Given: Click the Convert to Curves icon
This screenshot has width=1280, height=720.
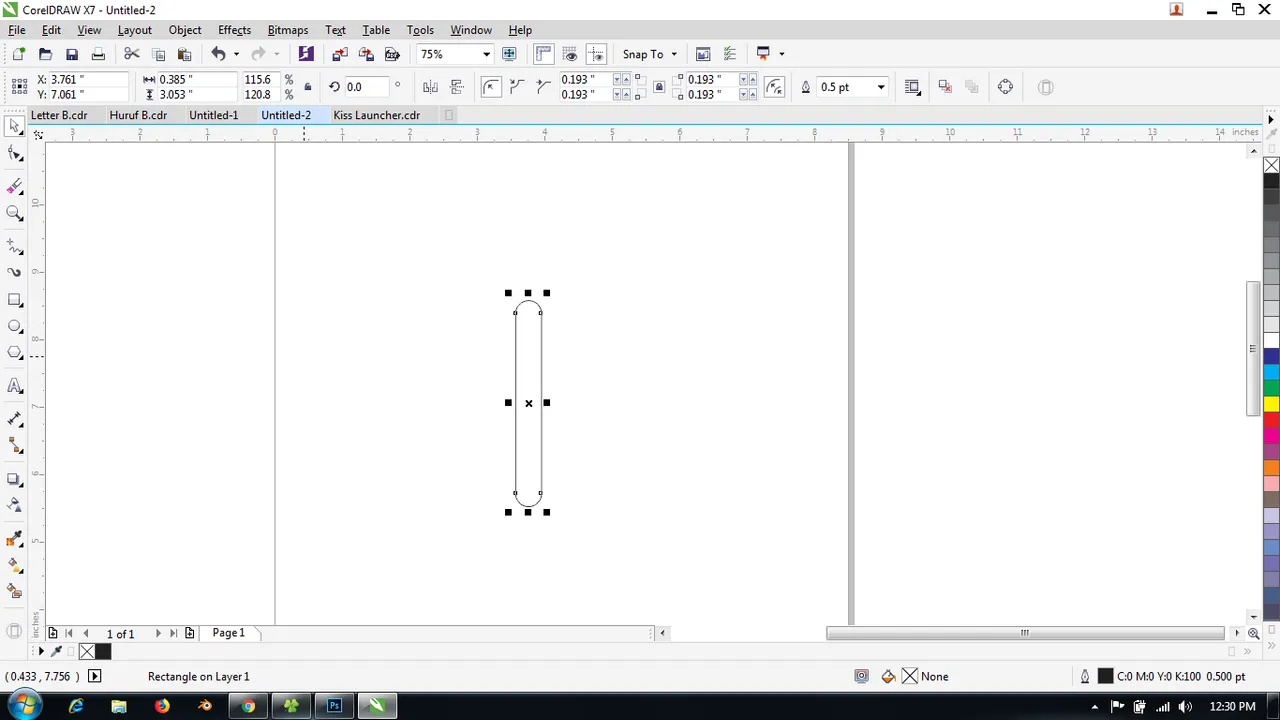Looking at the screenshot, I should [x=1005, y=87].
